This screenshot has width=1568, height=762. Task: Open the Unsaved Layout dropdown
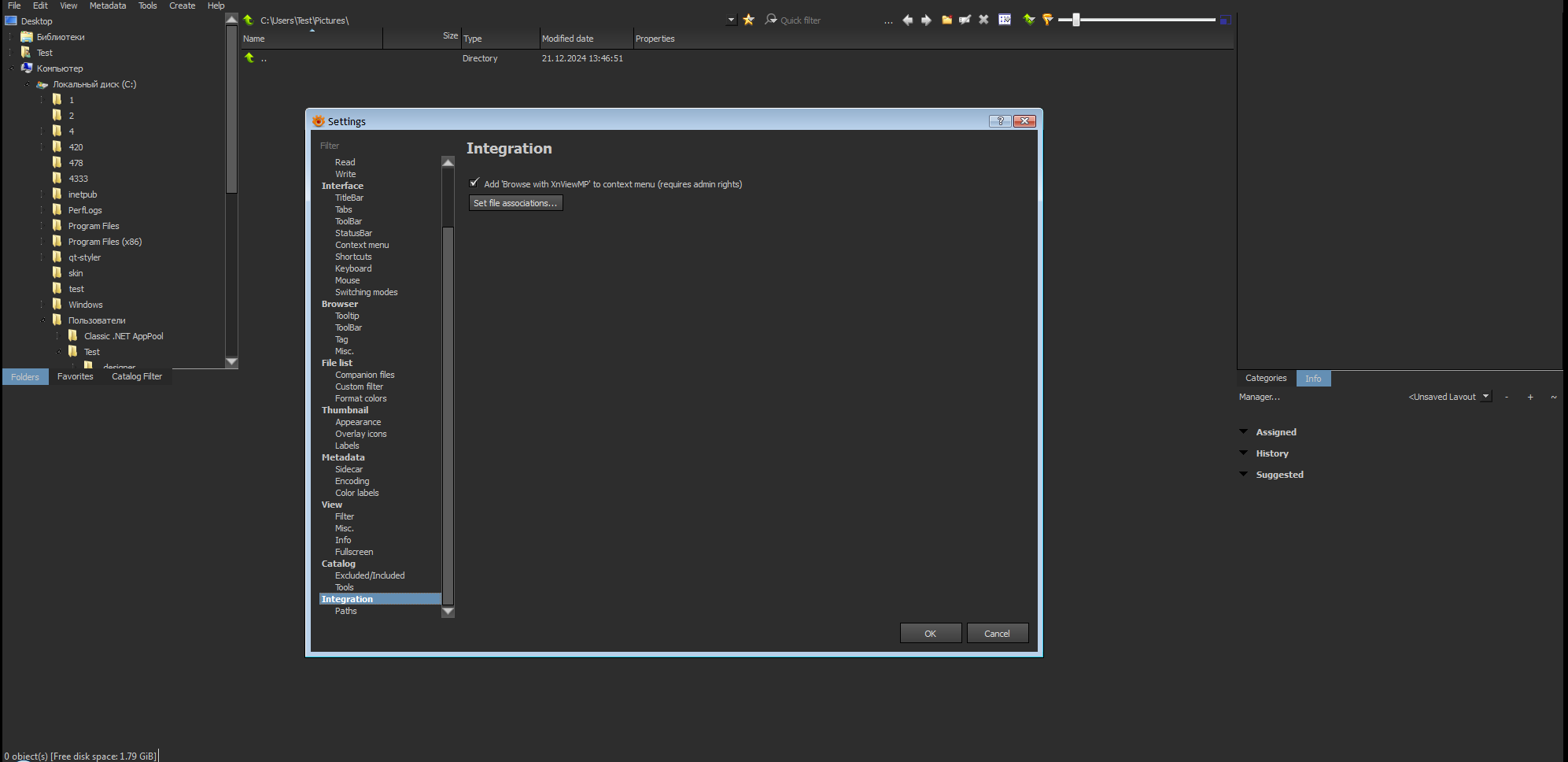(1485, 397)
